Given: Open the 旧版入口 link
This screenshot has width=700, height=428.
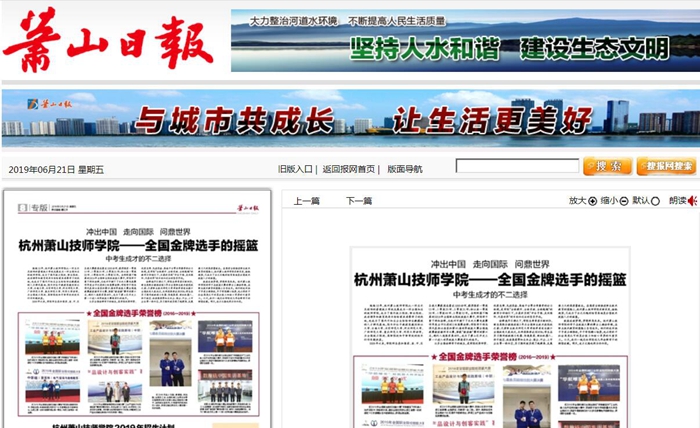Looking at the screenshot, I should tap(295, 169).
